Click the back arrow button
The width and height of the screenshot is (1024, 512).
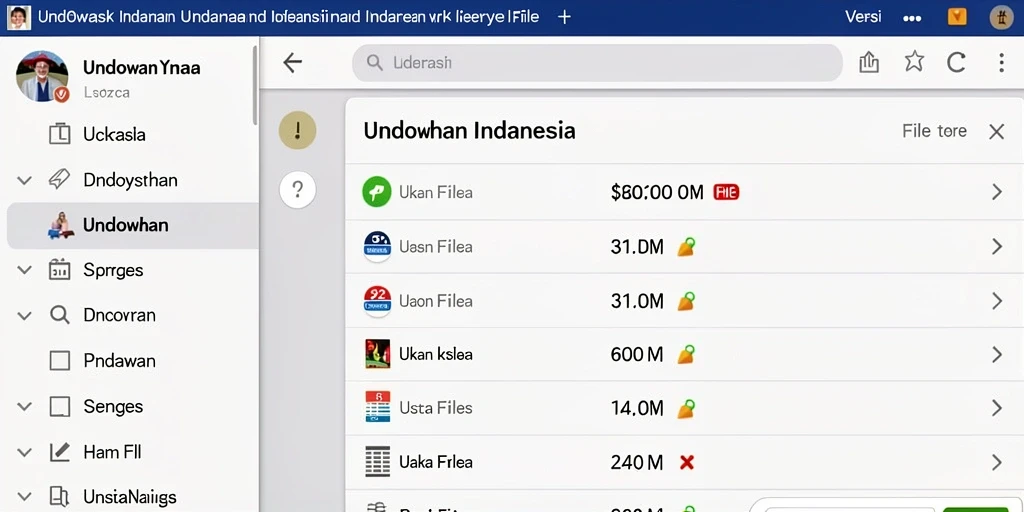292,63
